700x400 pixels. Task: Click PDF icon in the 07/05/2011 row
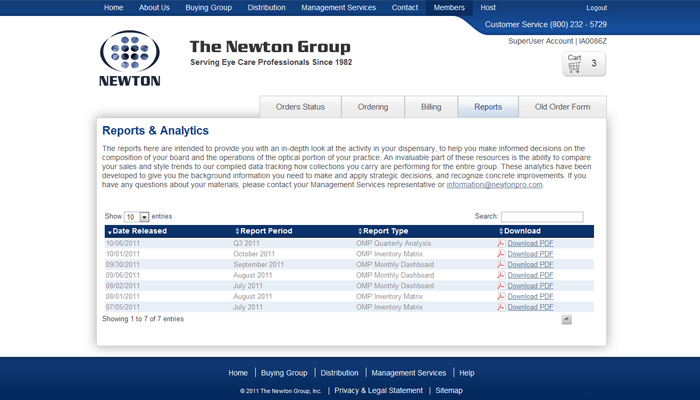coord(501,307)
